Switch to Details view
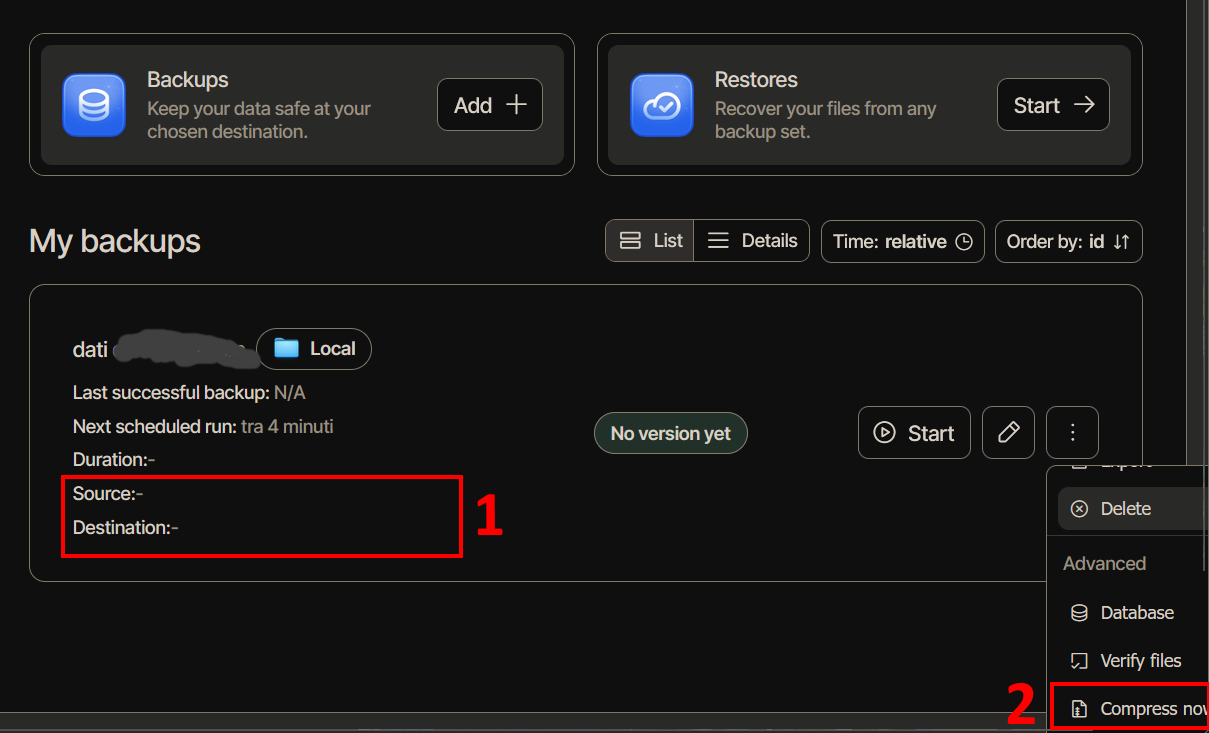The image size is (1209, 733). coord(752,241)
